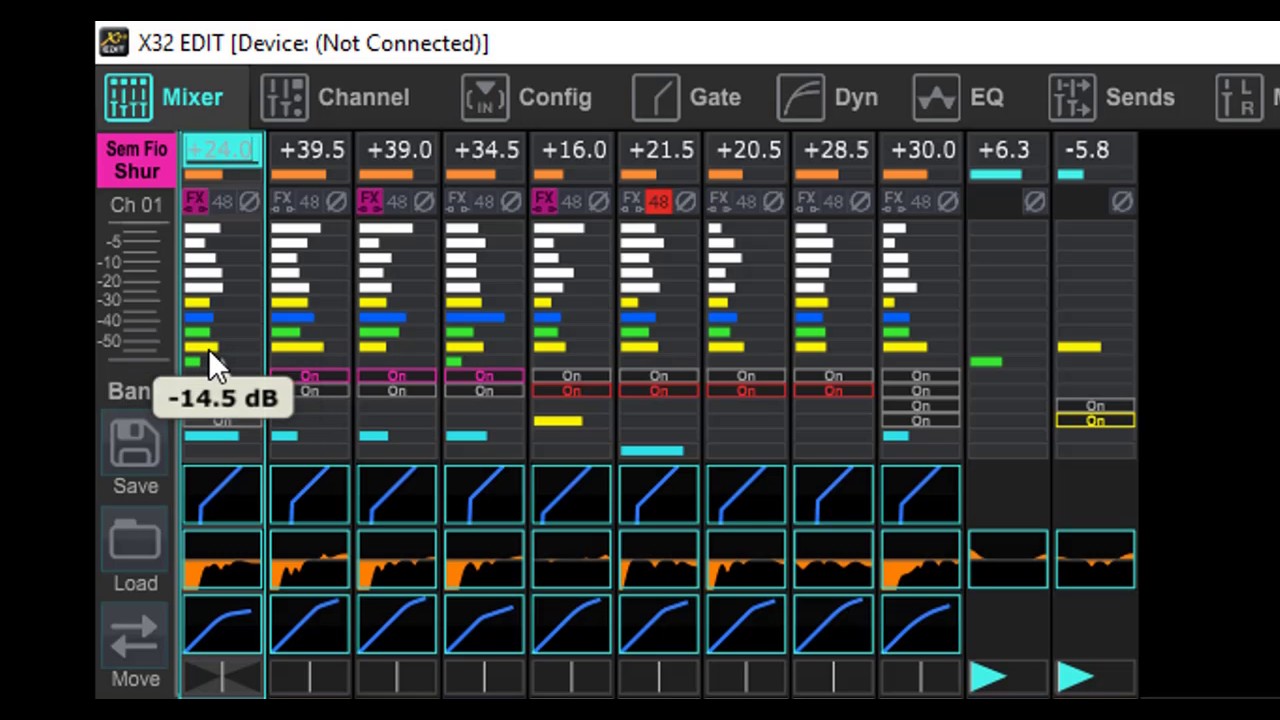Click the play arrow under the -5.8 channel

click(x=1075, y=678)
